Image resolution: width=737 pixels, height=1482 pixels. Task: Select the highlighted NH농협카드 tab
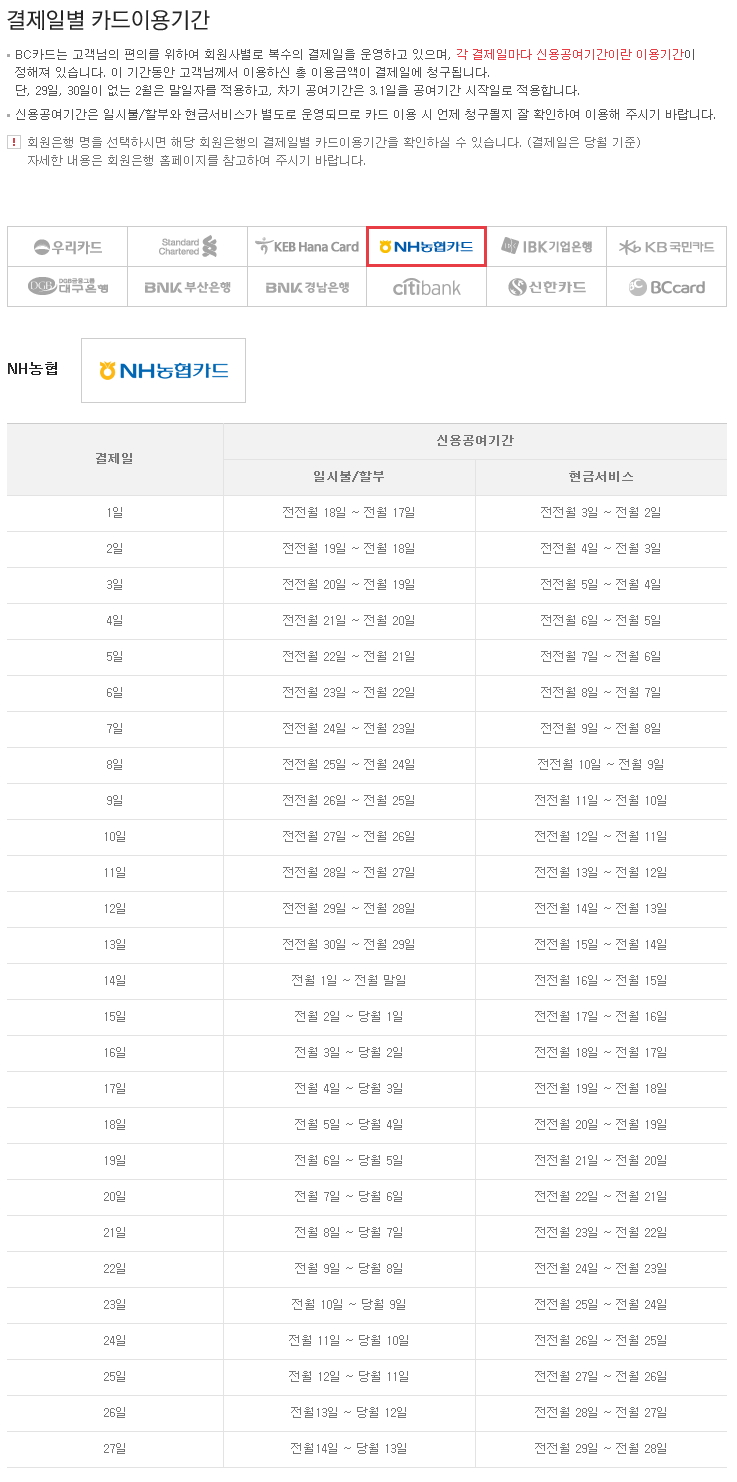point(426,246)
